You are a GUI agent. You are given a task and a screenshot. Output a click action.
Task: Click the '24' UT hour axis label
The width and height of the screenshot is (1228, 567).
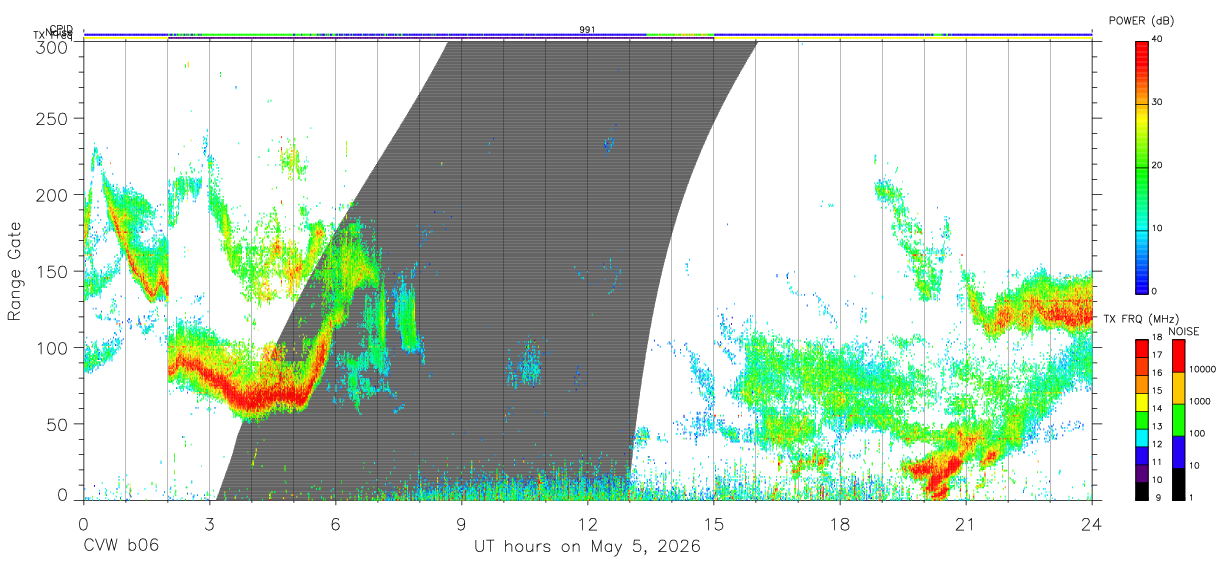pyautogui.click(x=1092, y=524)
